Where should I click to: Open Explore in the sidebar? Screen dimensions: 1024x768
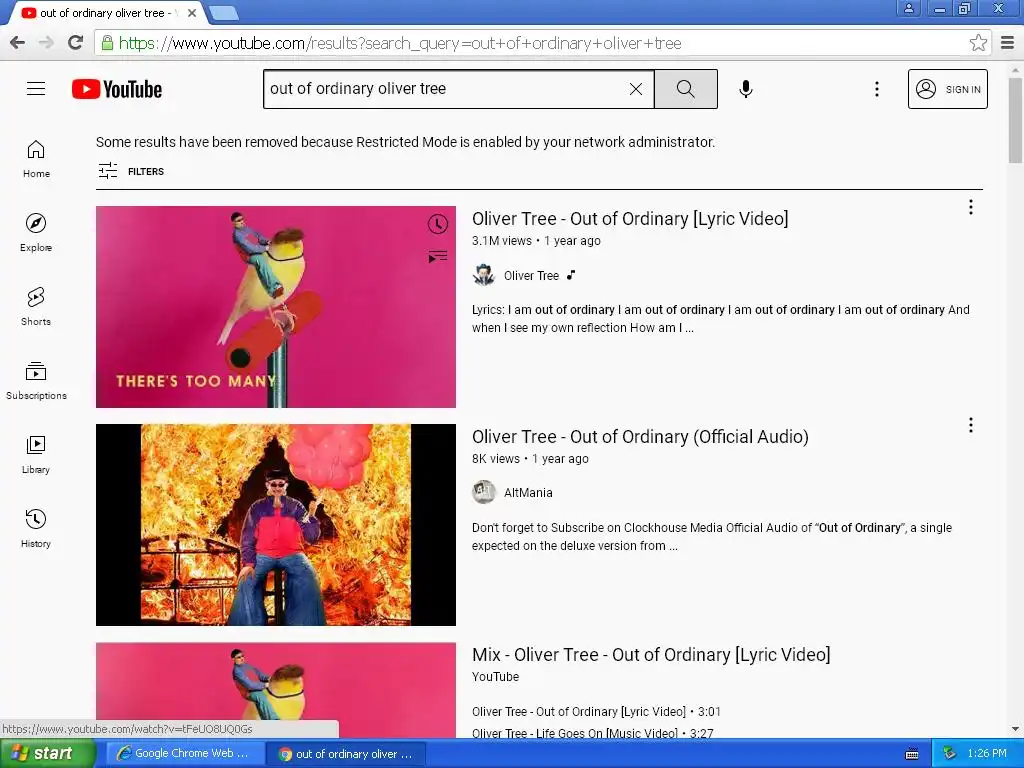(36, 232)
